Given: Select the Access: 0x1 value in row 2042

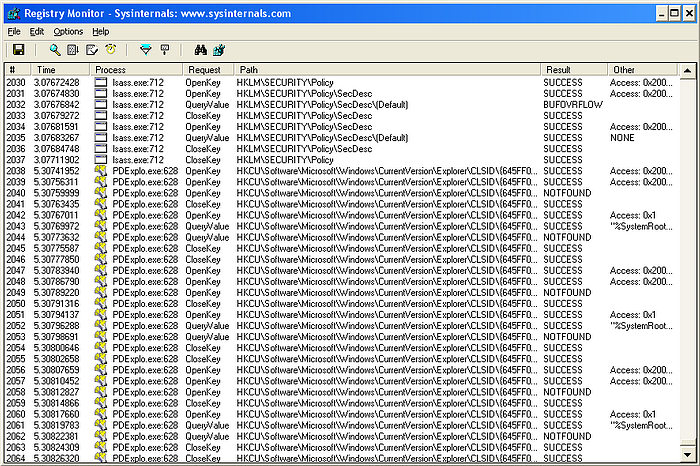Looking at the screenshot, I should (632, 215).
